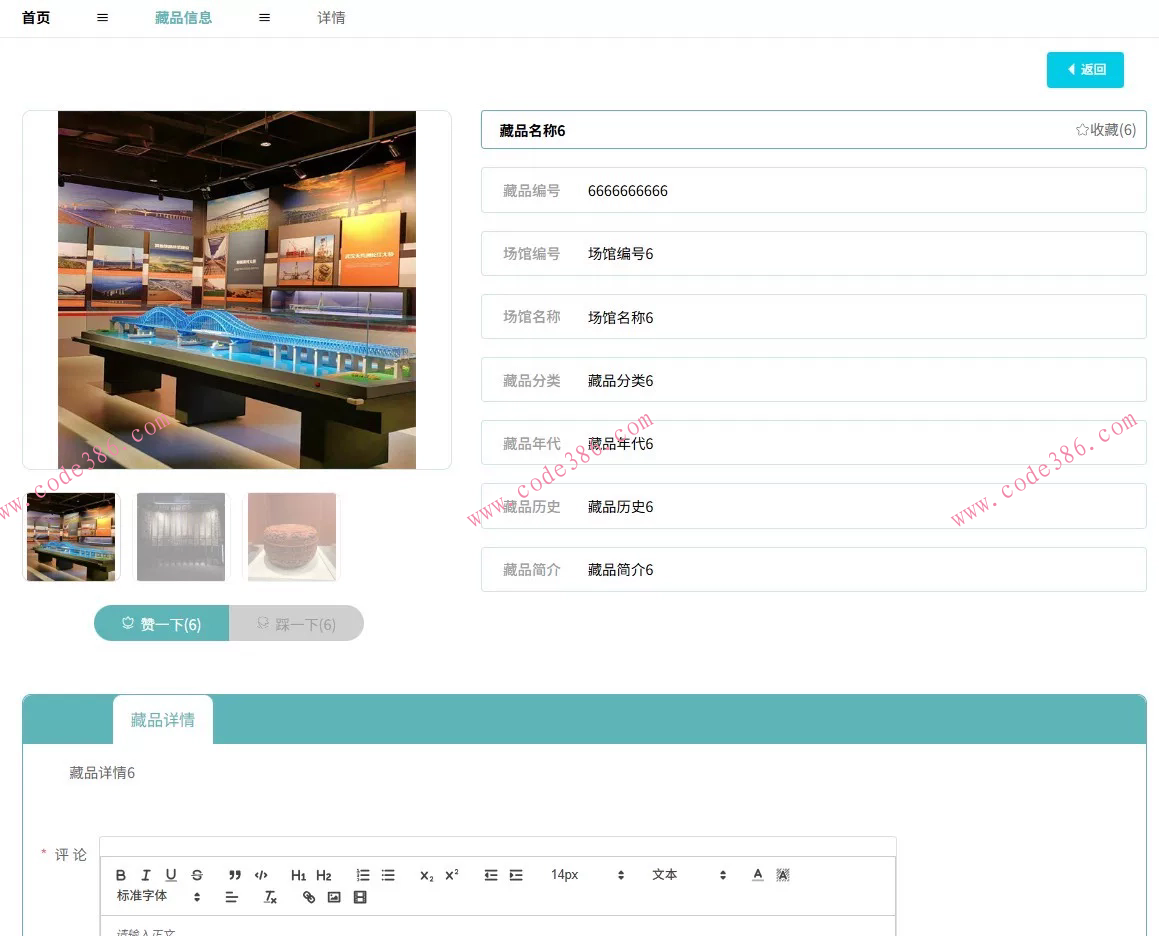1159x936 pixels.
Task: Open the 首页 menu item
Action: (36, 17)
